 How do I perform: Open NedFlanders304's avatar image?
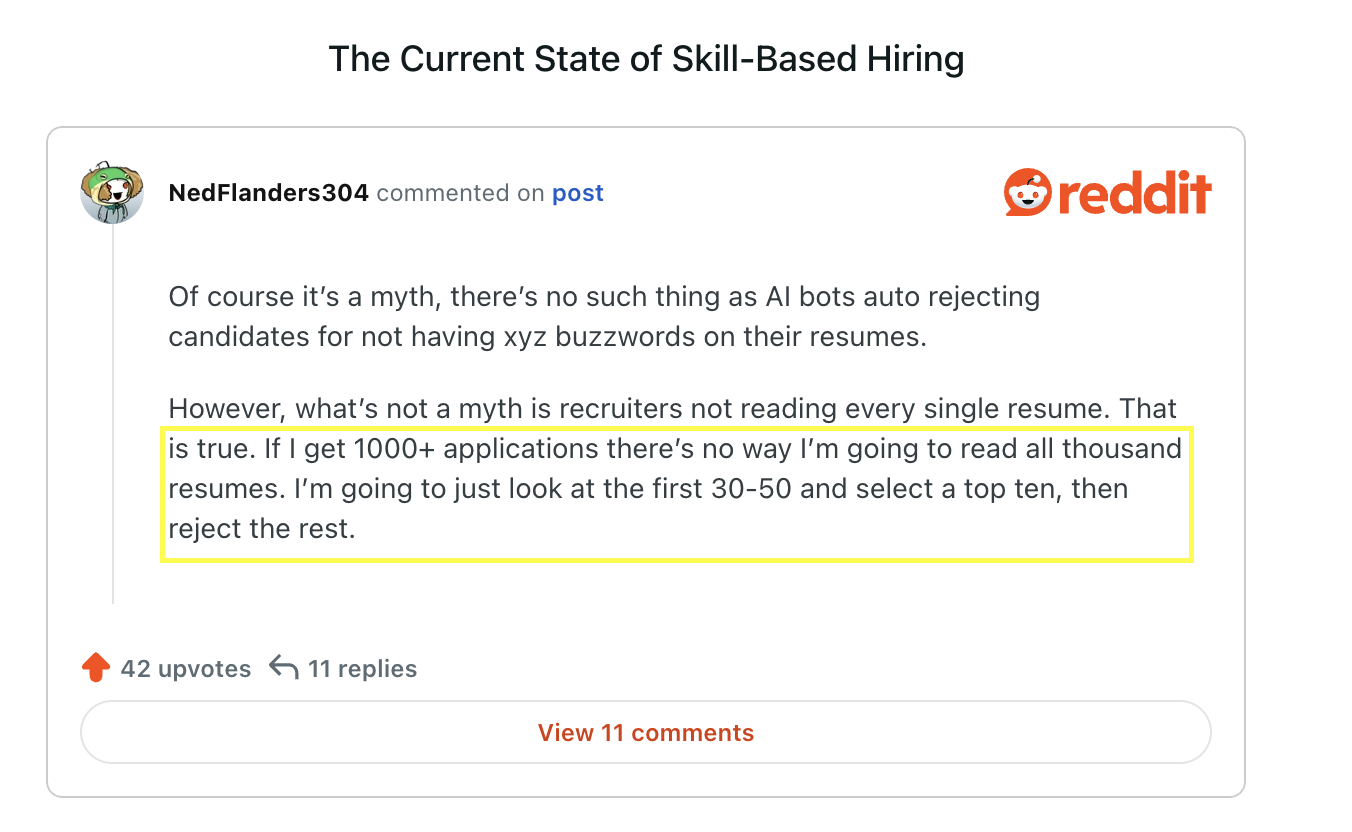click(x=112, y=193)
